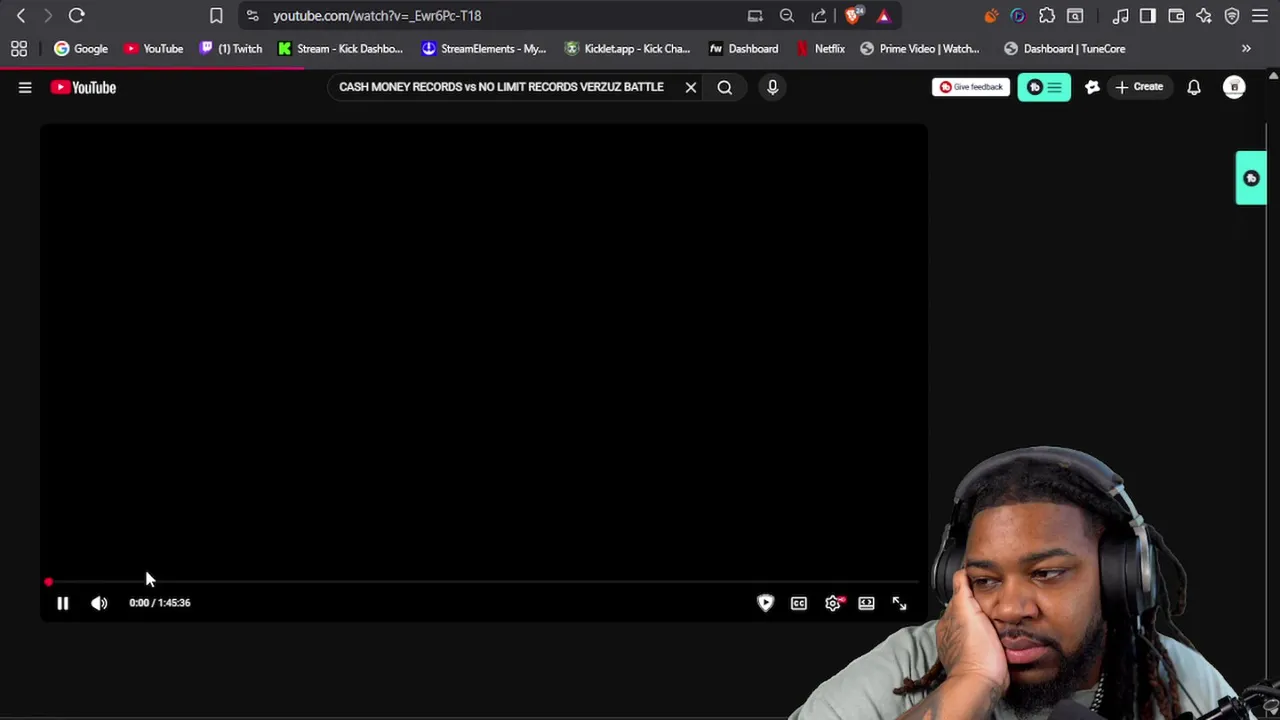Viewport: 1280px width, 720px height.
Task: Open the Google bookmark
Action: (81, 48)
